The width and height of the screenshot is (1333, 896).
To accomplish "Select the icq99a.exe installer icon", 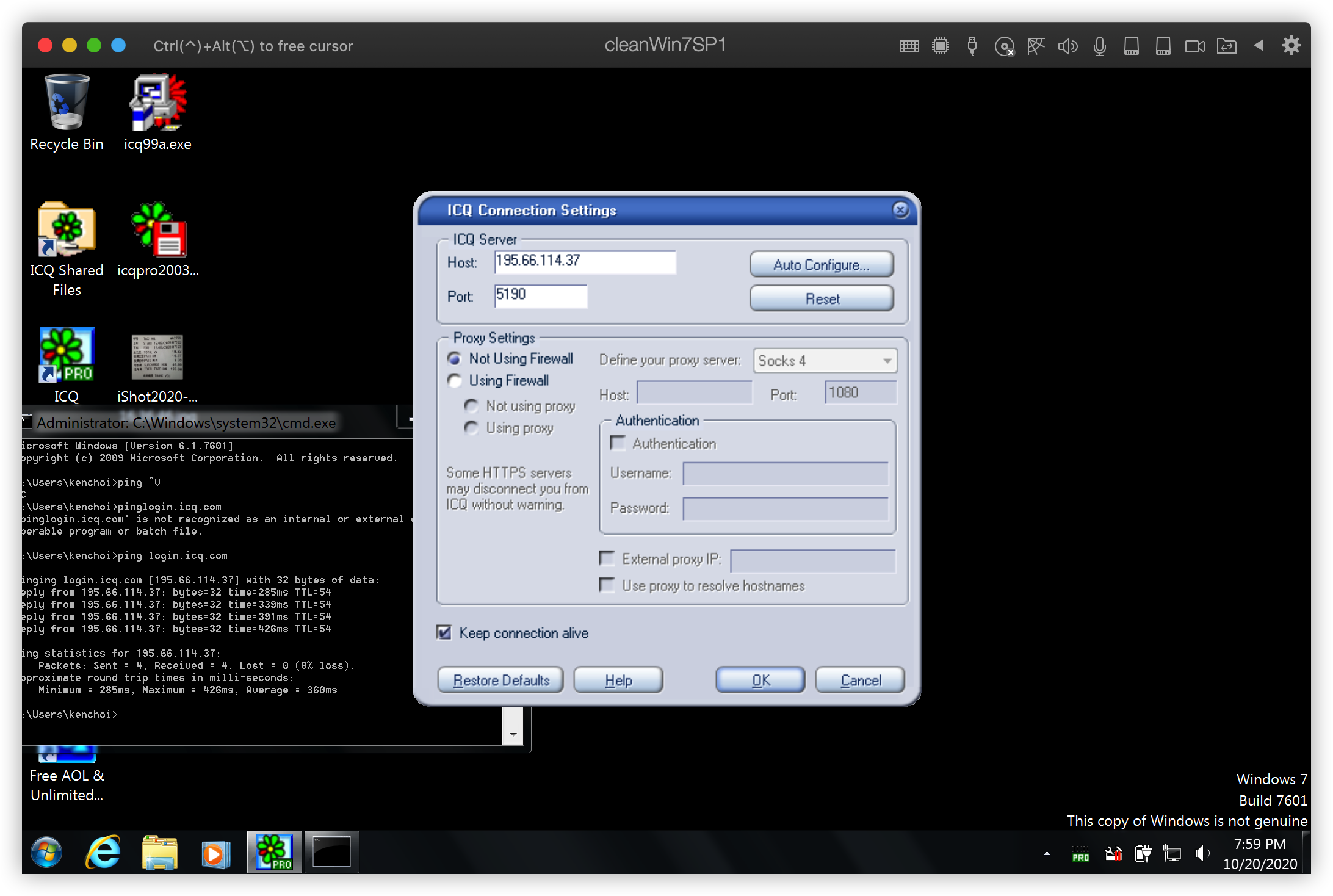I will tap(157, 112).
